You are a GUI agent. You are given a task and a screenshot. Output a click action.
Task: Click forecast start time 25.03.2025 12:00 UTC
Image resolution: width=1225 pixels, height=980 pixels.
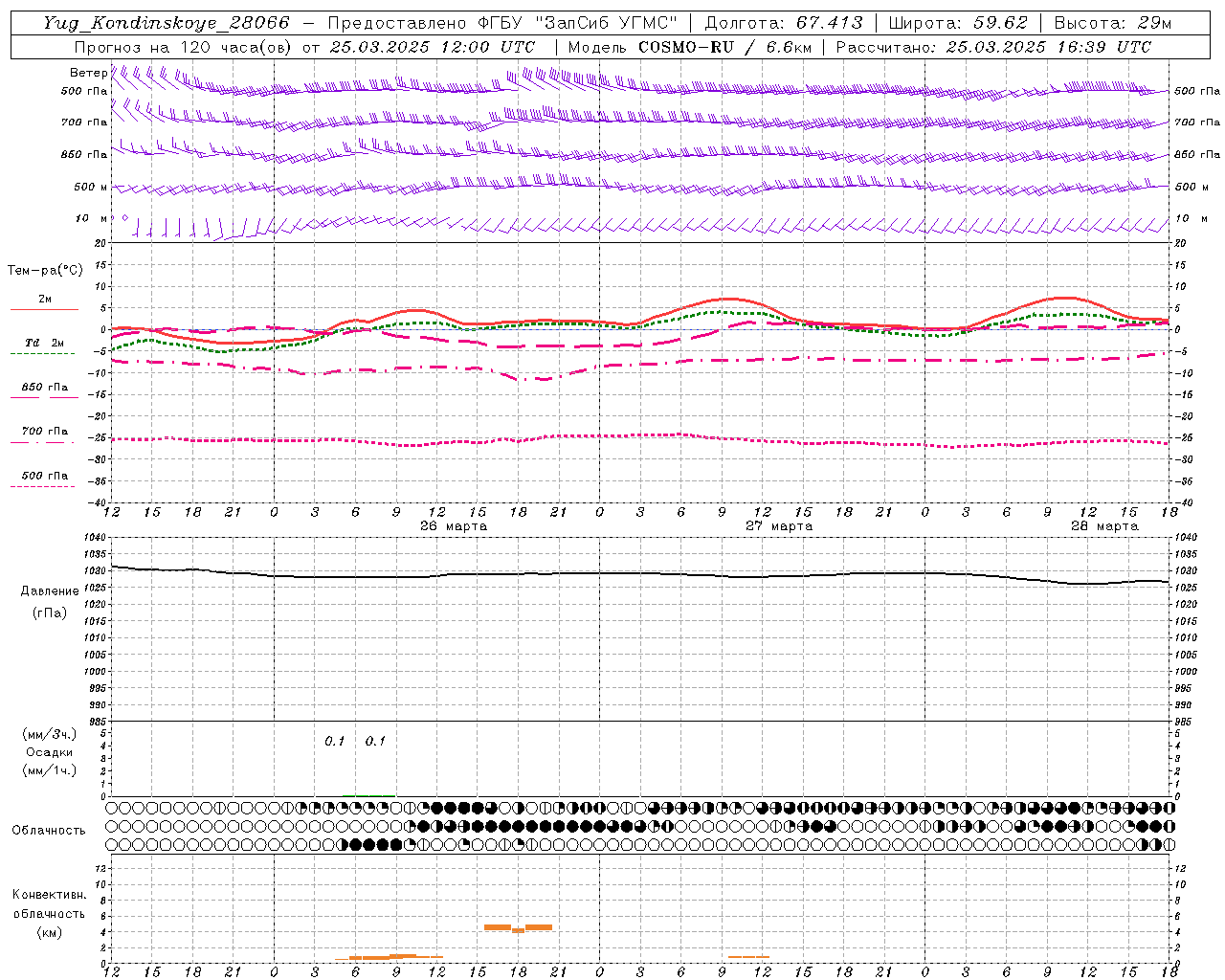pyautogui.click(x=433, y=47)
